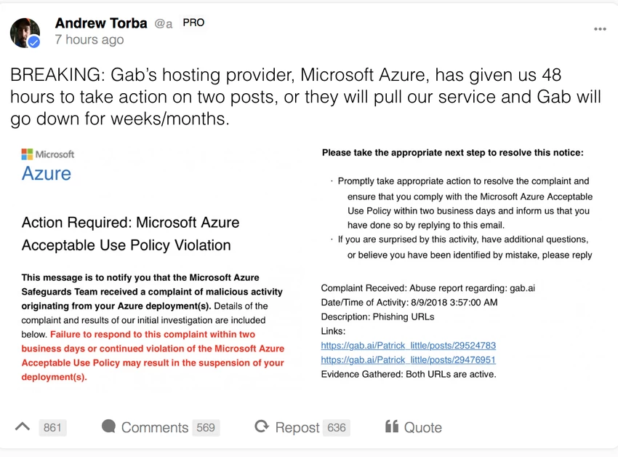The width and height of the screenshot is (618, 457).
Task: Open the three-dot post options menu
Action: pos(600,29)
